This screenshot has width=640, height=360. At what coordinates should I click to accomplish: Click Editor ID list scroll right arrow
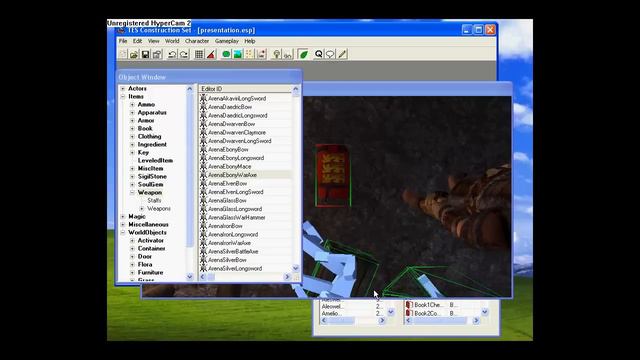[287, 277]
